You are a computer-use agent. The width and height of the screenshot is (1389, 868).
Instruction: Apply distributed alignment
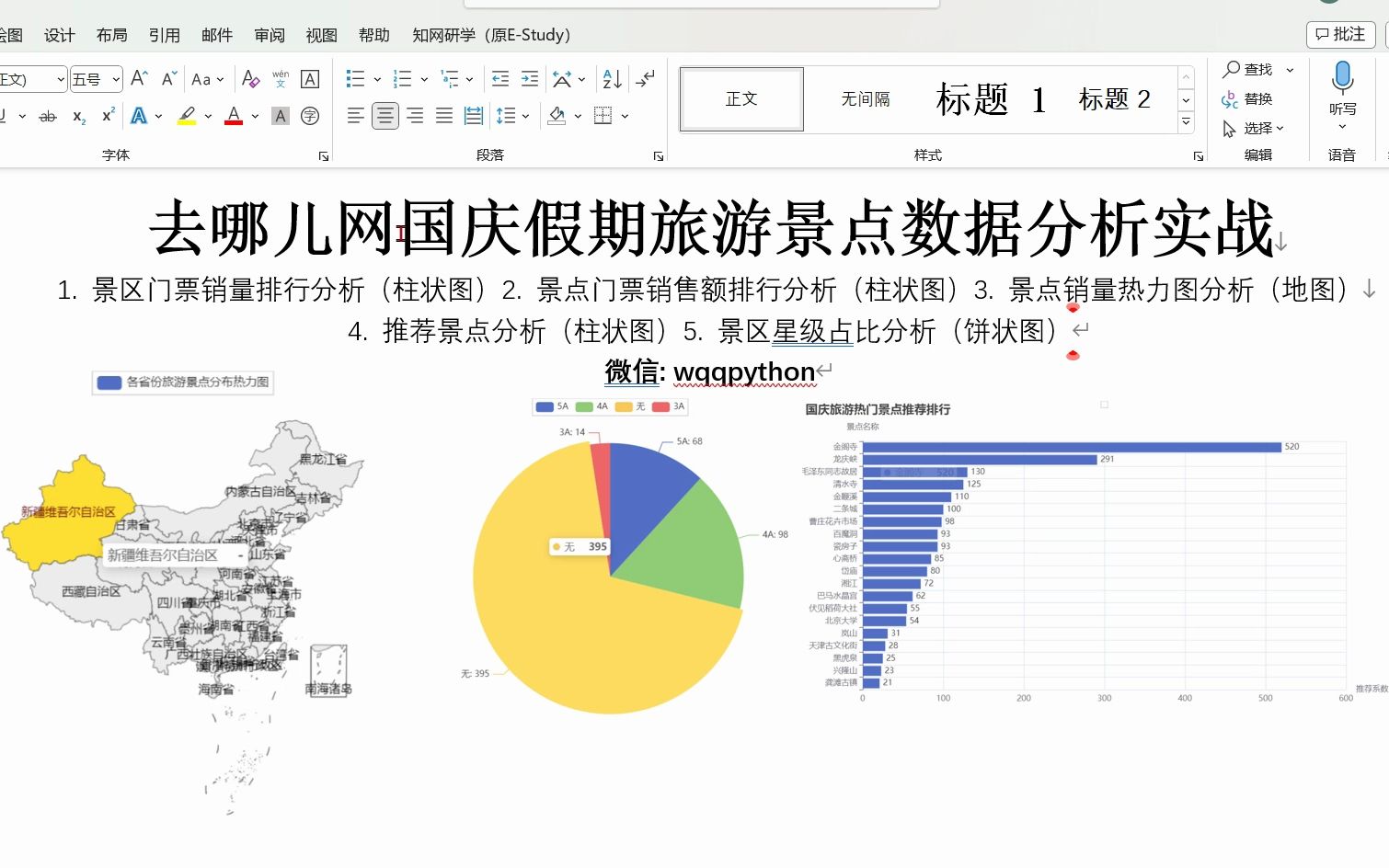point(474,116)
